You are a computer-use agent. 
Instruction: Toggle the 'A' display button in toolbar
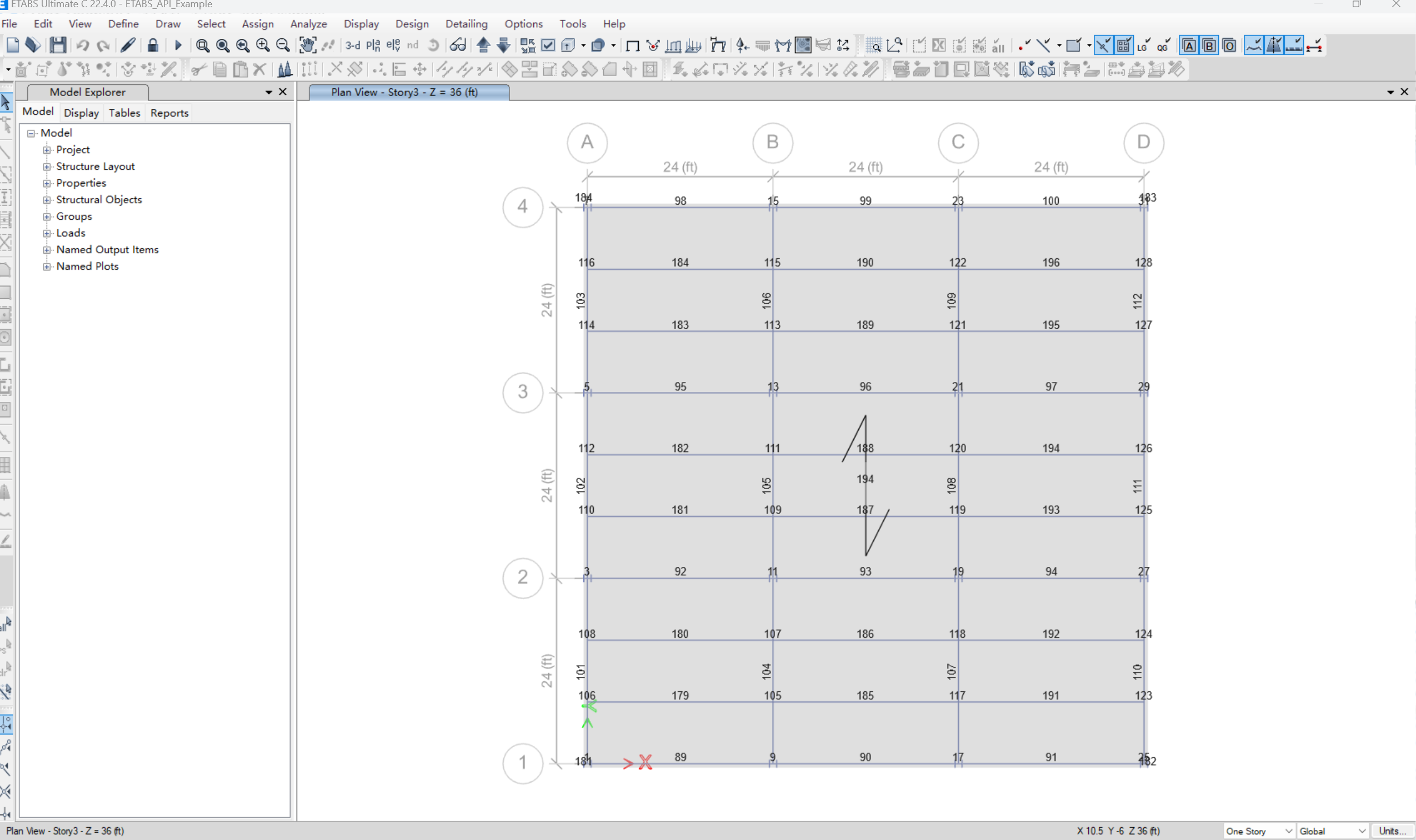click(x=1189, y=46)
